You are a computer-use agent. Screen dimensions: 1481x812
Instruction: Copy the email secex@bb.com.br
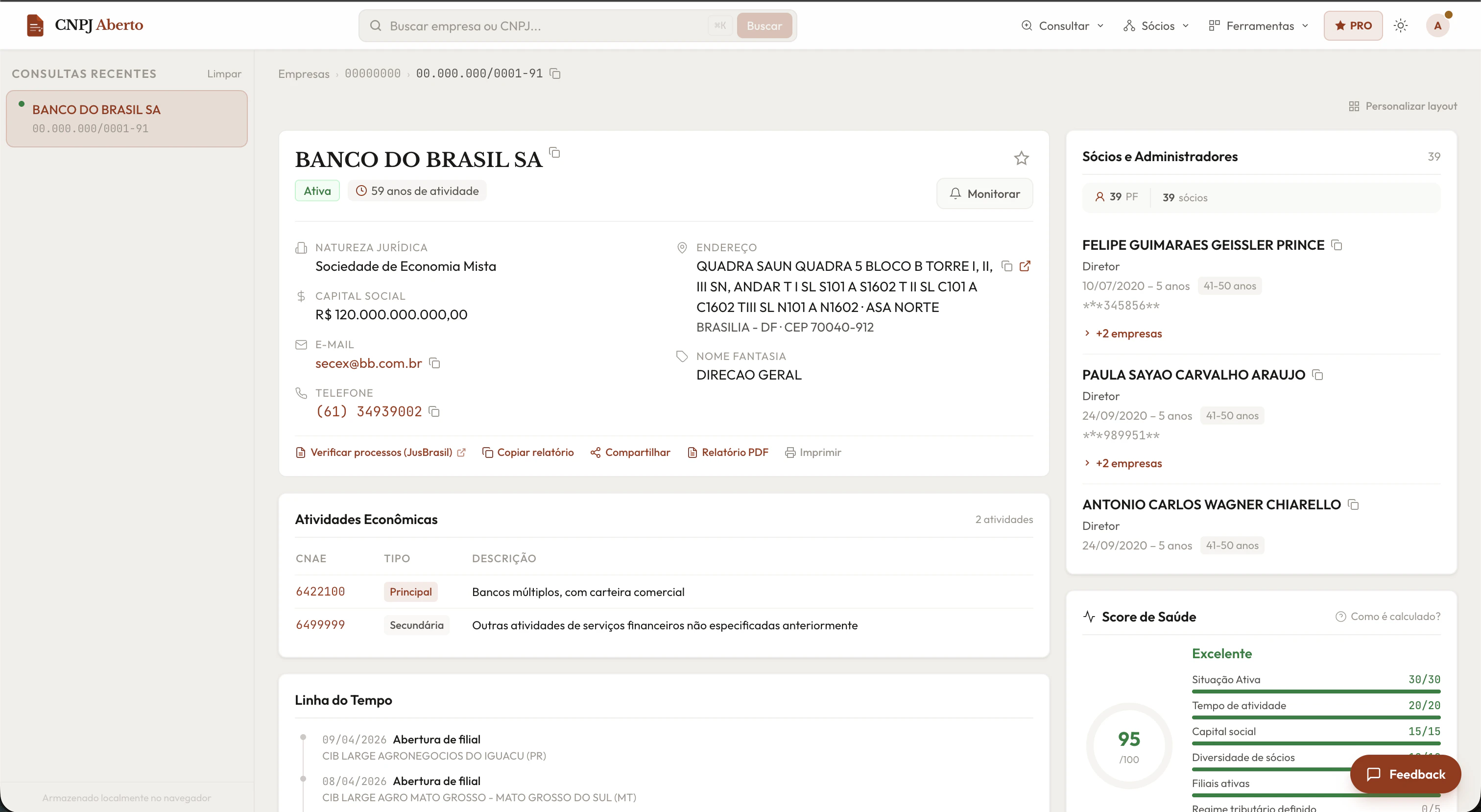click(x=434, y=363)
